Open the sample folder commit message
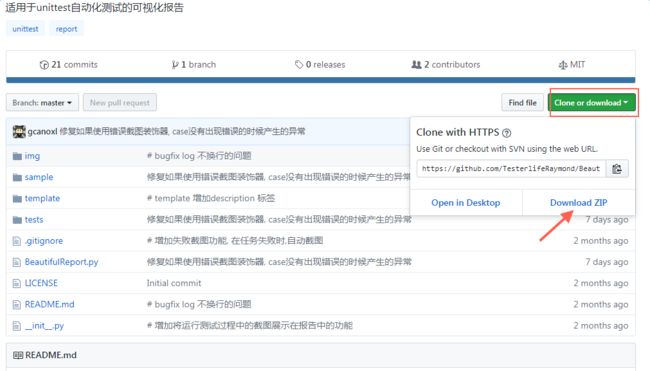650x371 pixels. coord(279,177)
